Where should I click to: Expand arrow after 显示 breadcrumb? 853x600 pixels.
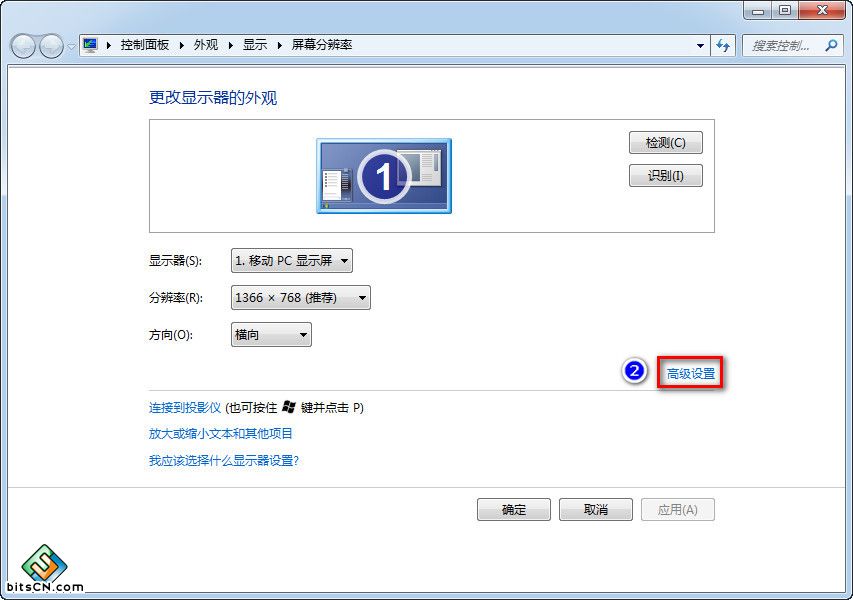(x=280, y=45)
